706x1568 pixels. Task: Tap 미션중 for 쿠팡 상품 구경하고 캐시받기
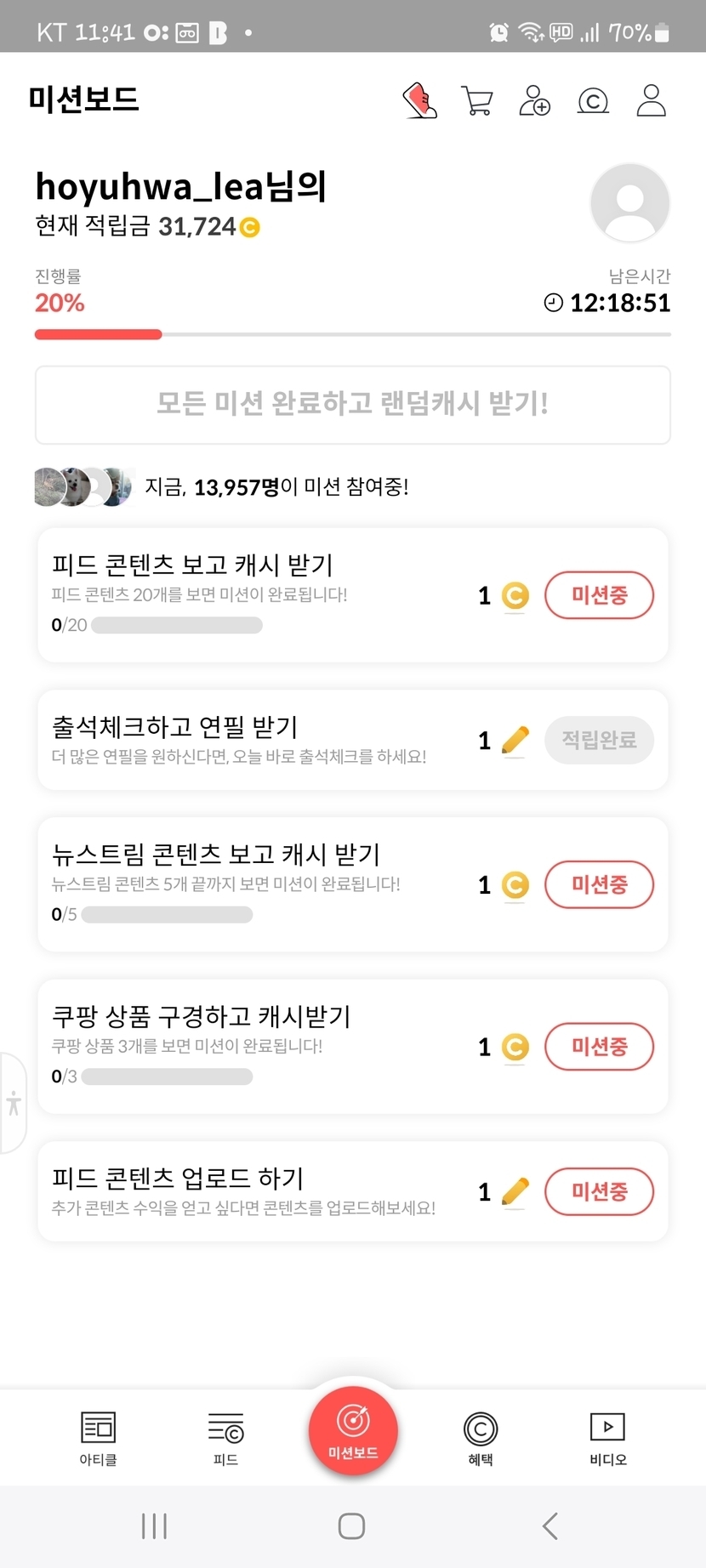coord(599,1046)
